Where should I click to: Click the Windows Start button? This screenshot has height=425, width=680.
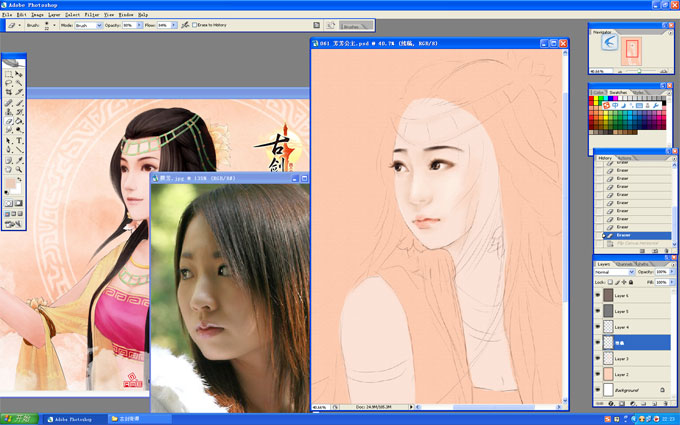(x=19, y=419)
